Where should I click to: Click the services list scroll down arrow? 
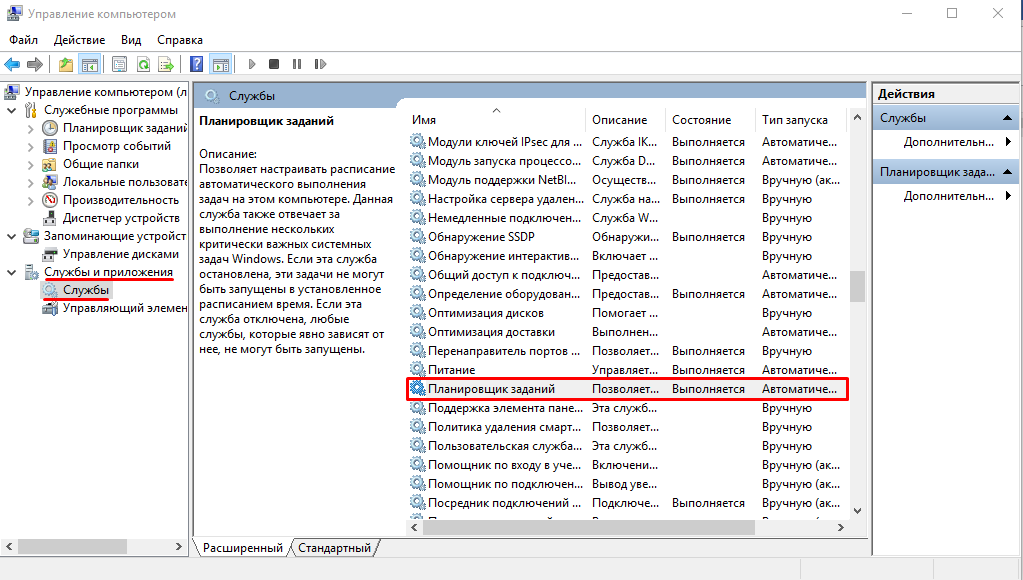click(857, 511)
